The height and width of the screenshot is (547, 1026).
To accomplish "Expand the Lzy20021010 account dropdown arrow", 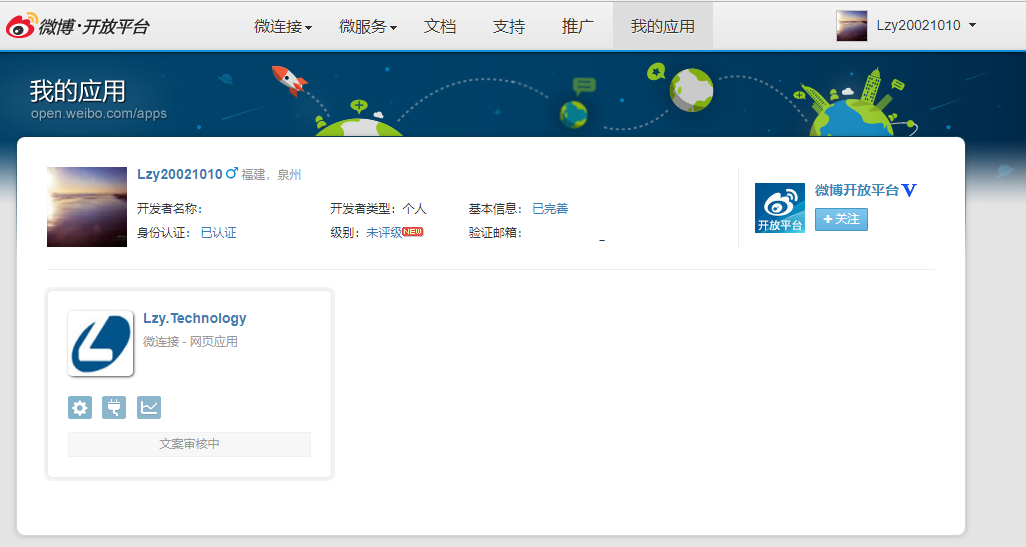I will click(x=972, y=26).
